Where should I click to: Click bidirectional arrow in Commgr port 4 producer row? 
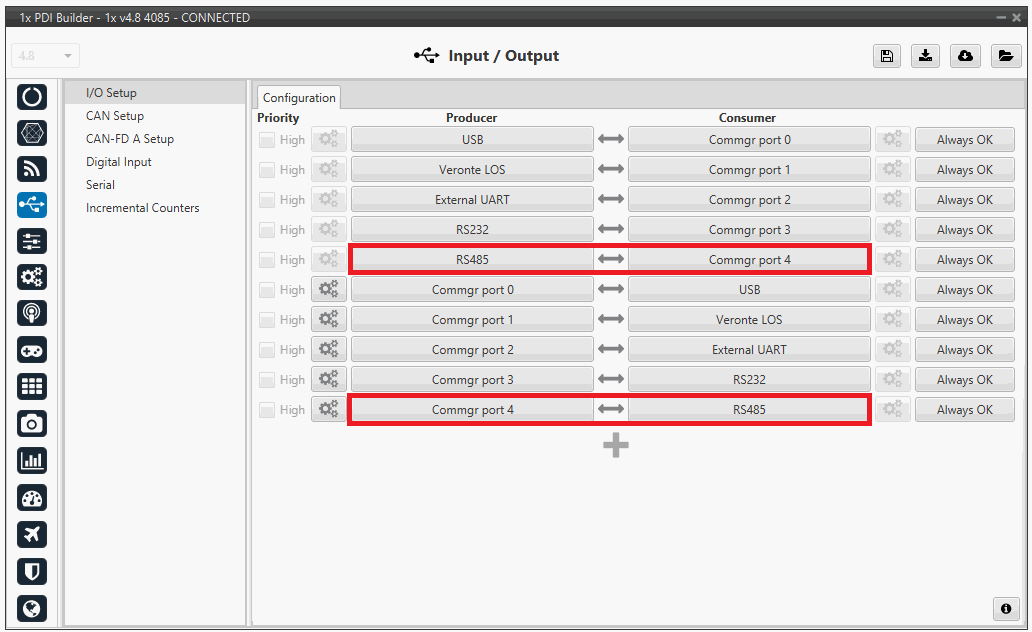(x=611, y=409)
